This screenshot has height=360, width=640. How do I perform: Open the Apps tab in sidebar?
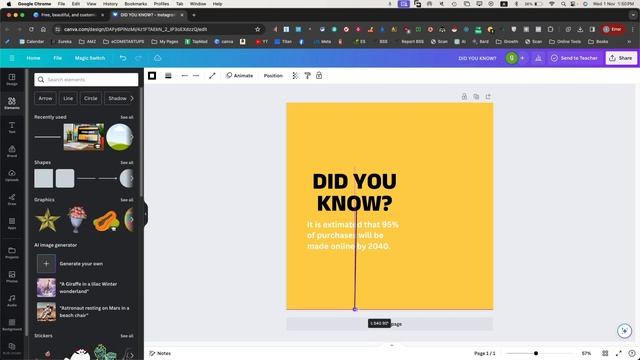12,223
